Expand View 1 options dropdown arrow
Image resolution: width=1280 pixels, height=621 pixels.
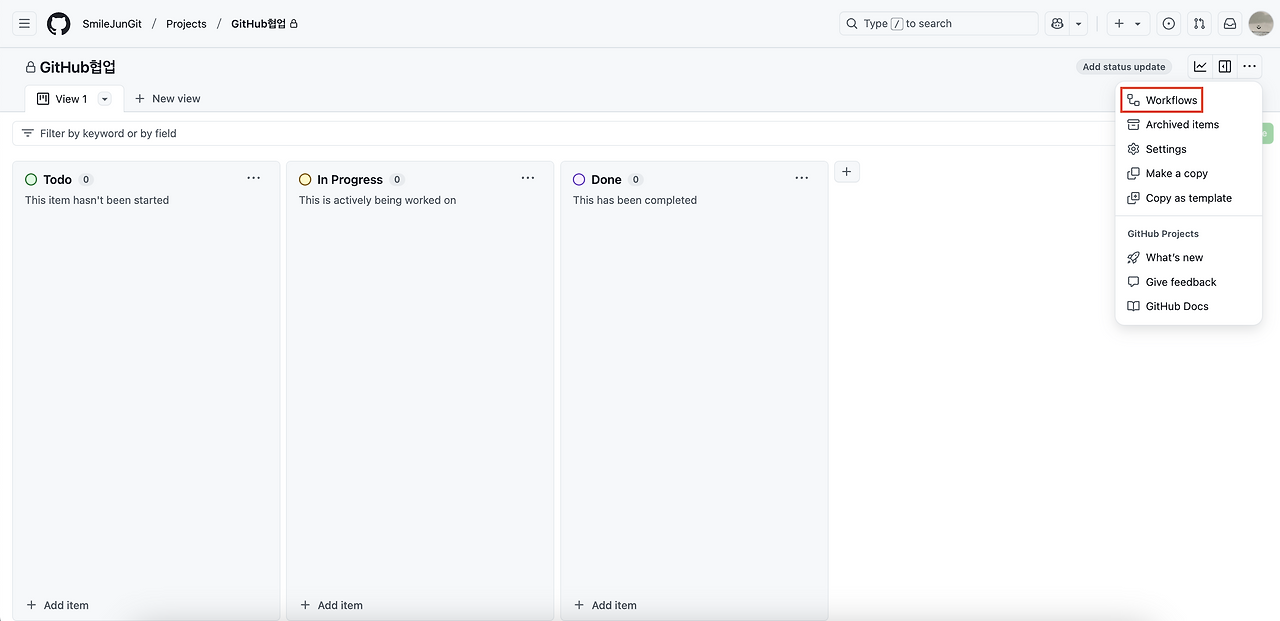pyautogui.click(x=104, y=99)
